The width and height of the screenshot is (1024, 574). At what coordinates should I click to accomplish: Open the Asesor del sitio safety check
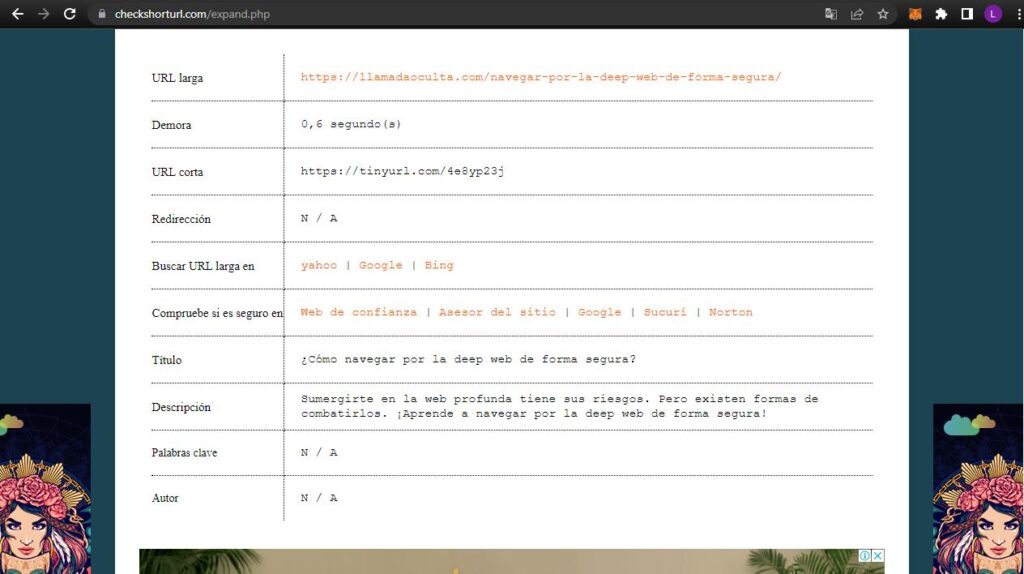click(497, 312)
